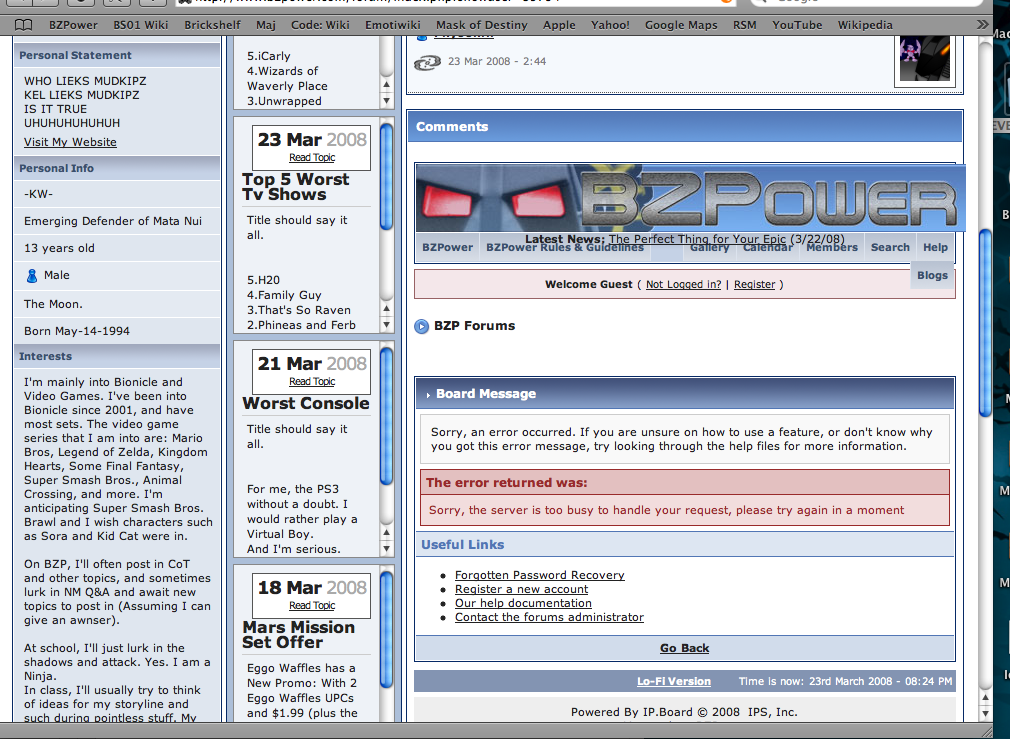Open the user avatar thumbnail
Viewport: 1010px width, 739px height.
pyautogui.click(x=924, y=59)
